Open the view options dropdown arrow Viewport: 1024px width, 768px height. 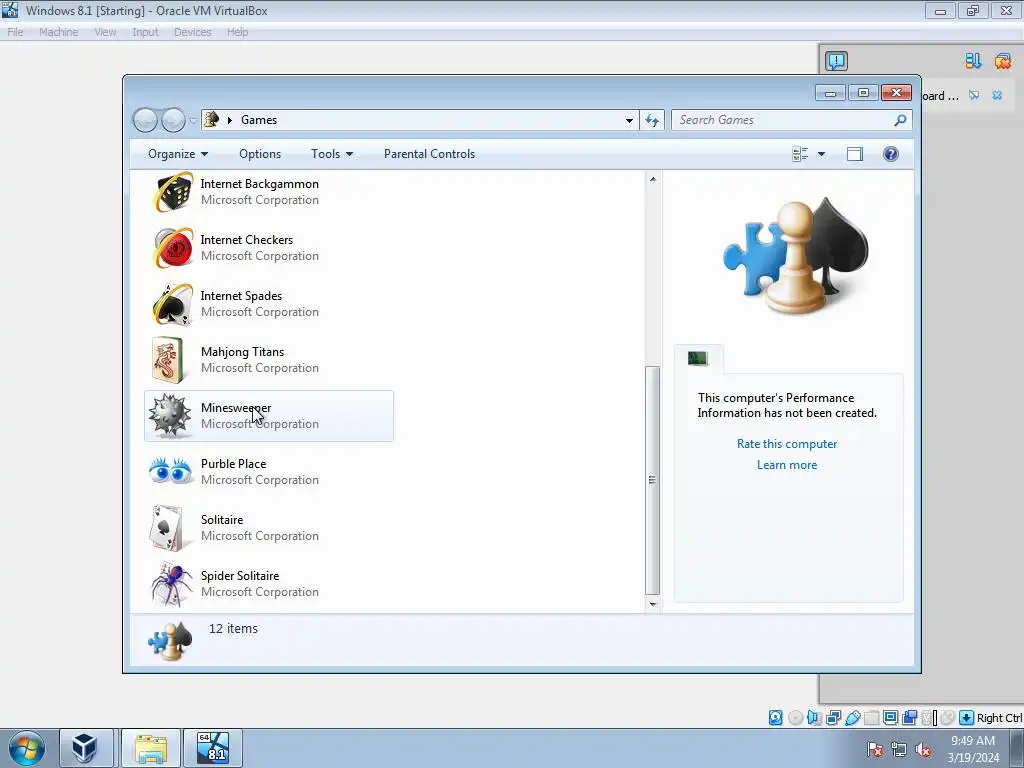click(822, 154)
